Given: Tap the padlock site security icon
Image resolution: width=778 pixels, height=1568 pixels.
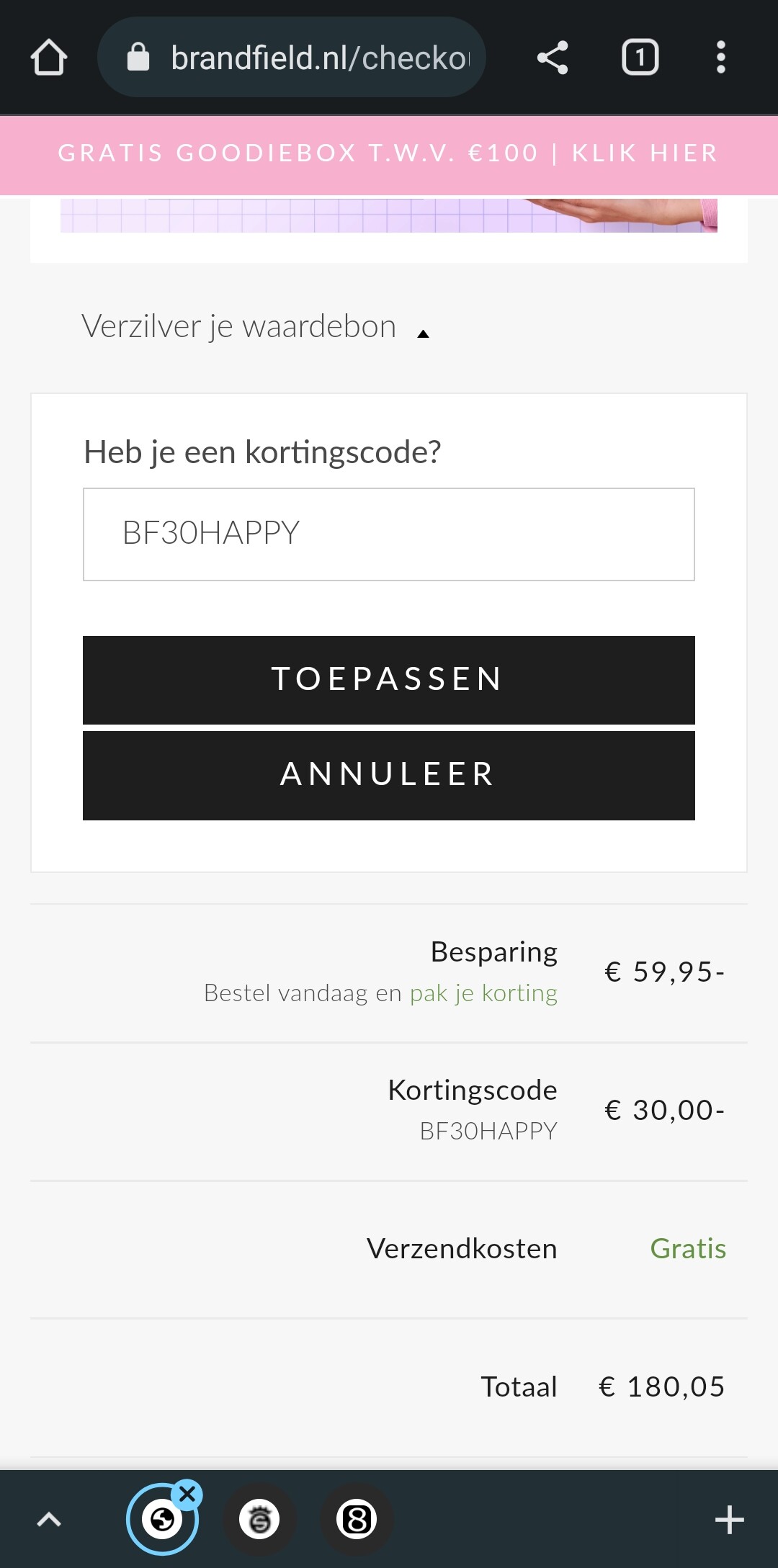Looking at the screenshot, I should 138,57.
